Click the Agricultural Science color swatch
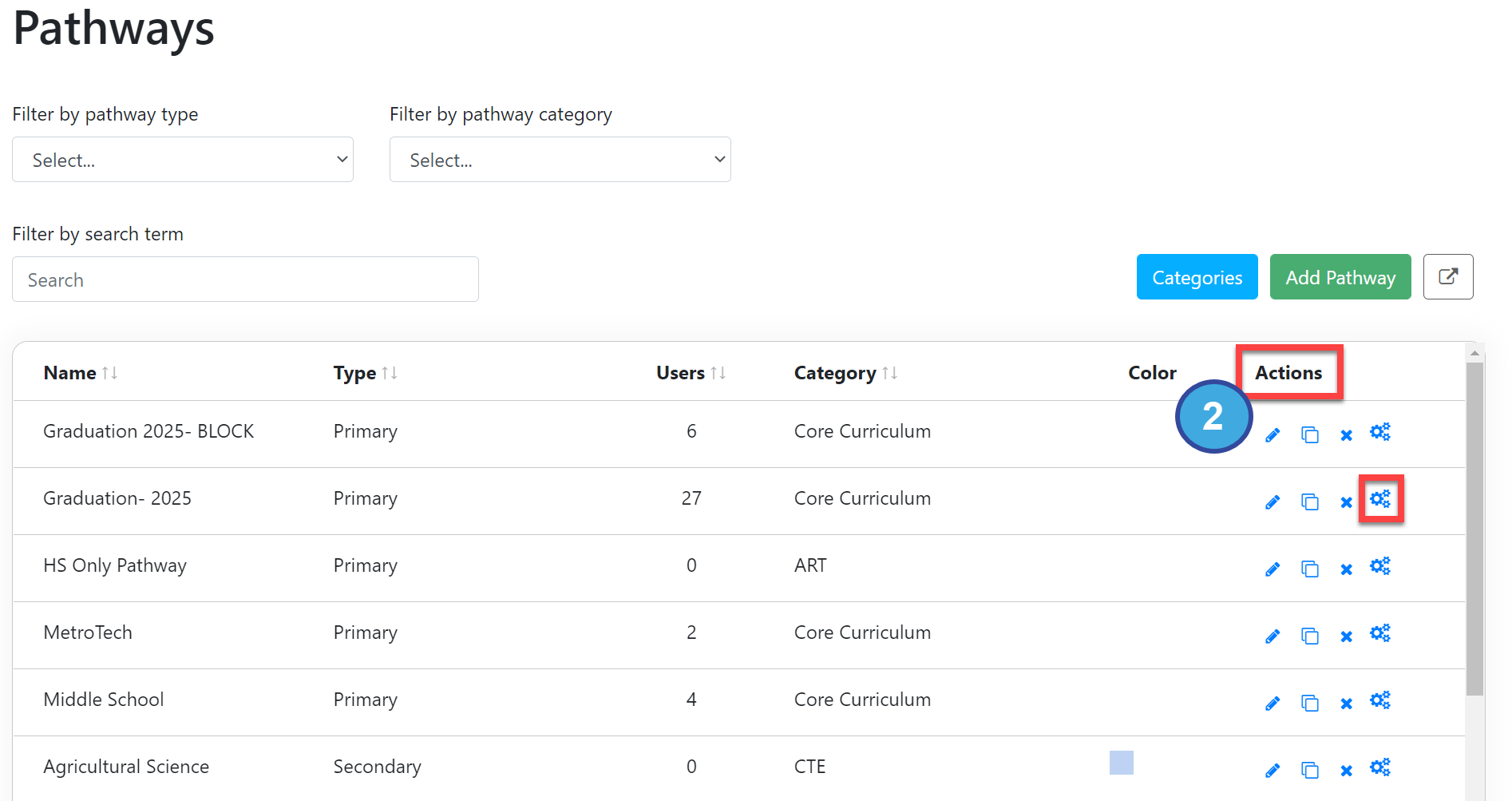Screen dimensions: 1512x801 coord(1121,763)
